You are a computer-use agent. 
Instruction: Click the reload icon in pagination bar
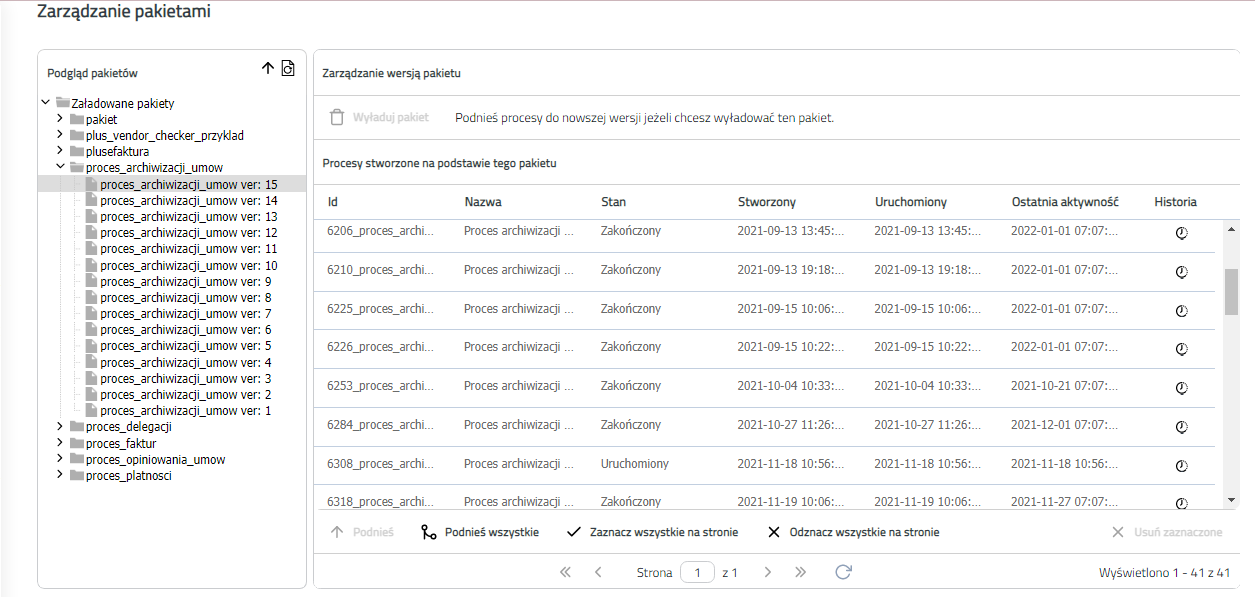pos(843,572)
